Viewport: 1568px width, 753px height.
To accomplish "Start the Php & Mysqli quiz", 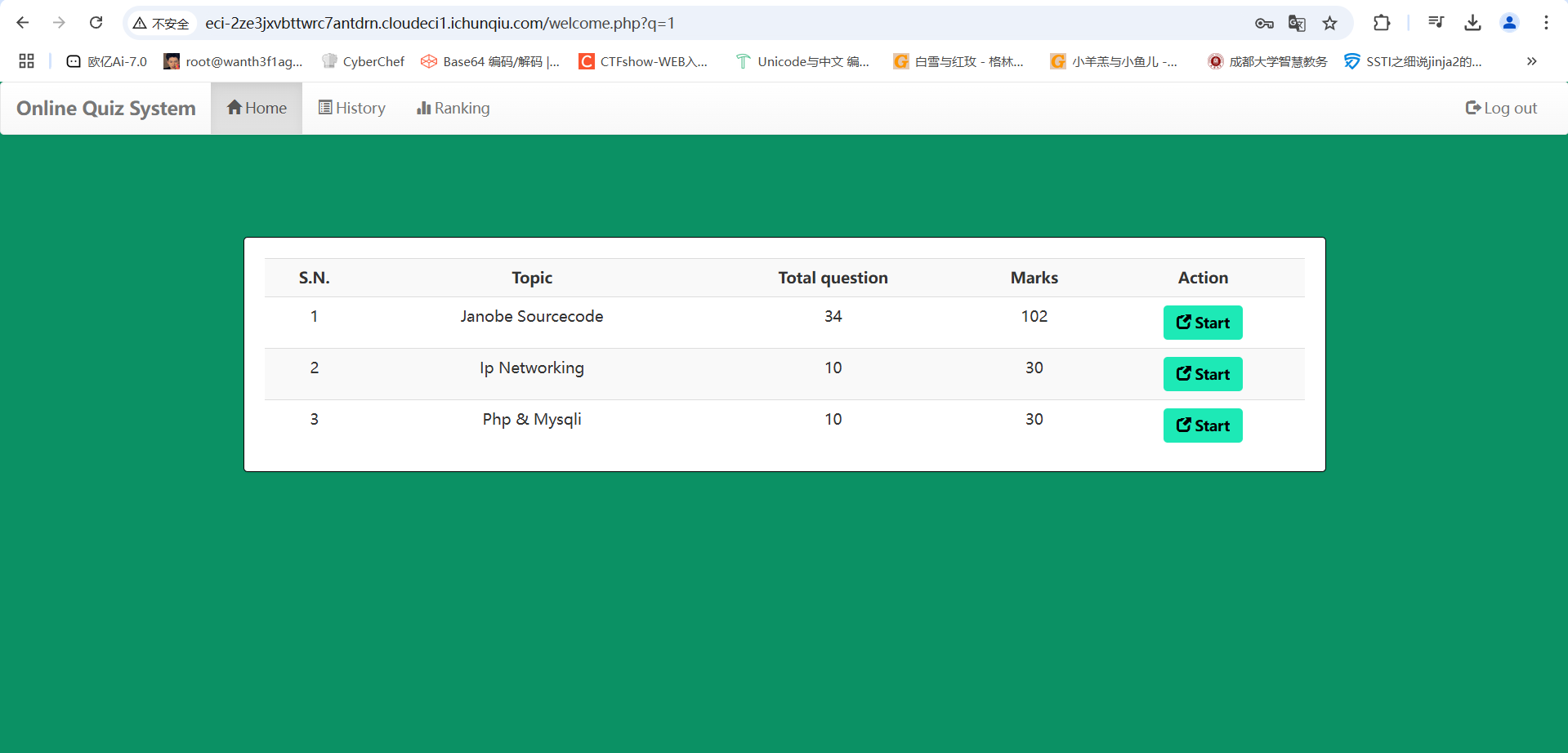I will [x=1203, y=426].
